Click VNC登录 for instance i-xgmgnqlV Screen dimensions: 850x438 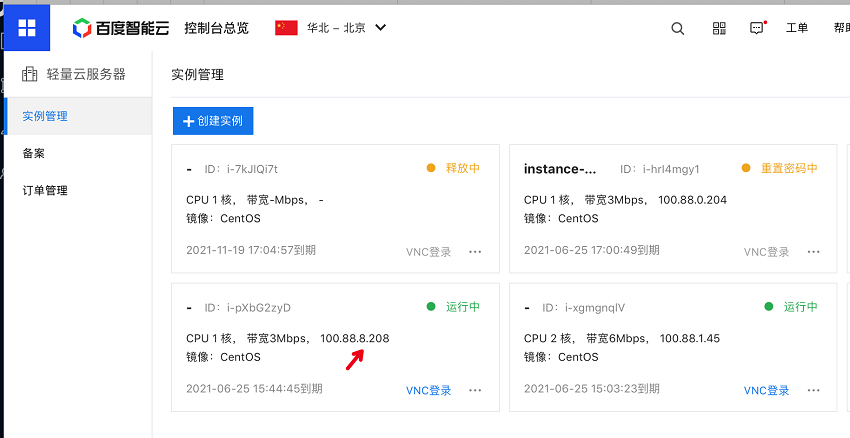767,390
